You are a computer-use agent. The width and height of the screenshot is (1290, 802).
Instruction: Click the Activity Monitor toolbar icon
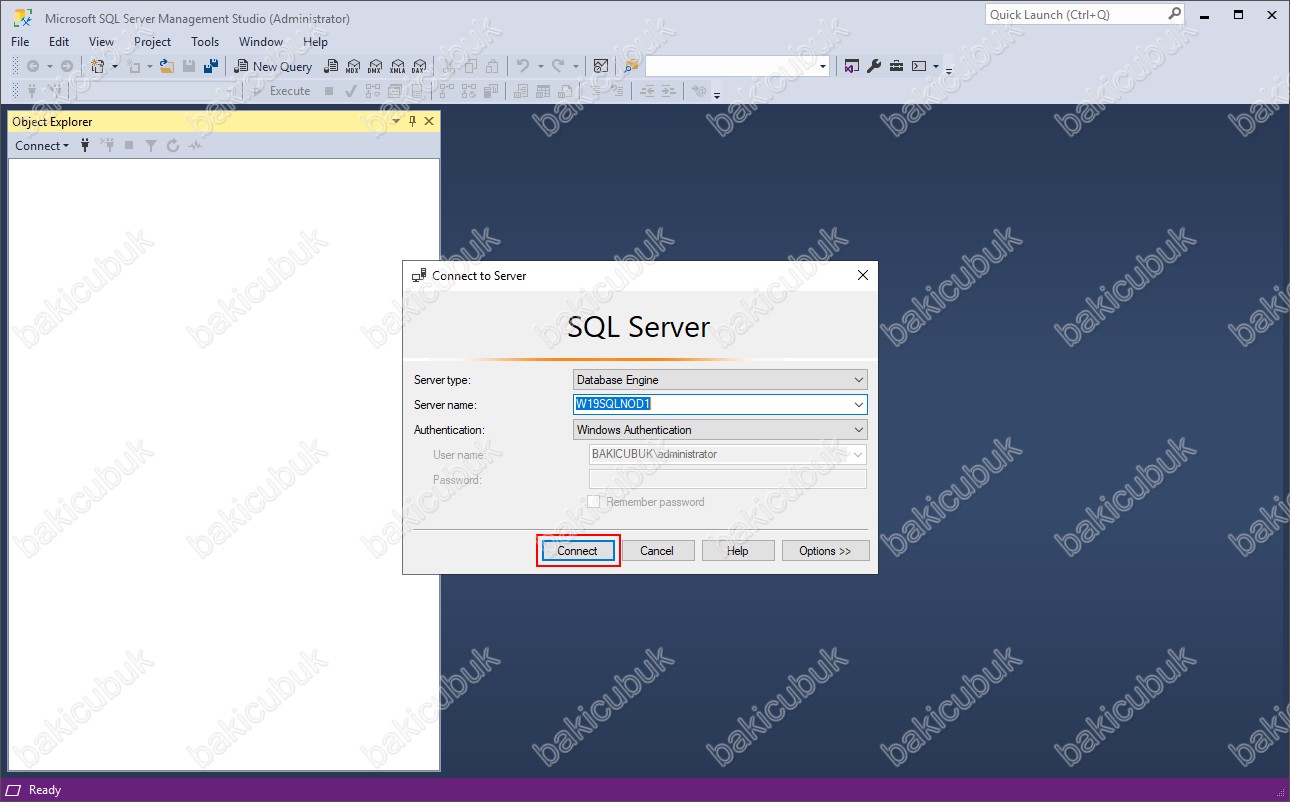click(601, 66)
